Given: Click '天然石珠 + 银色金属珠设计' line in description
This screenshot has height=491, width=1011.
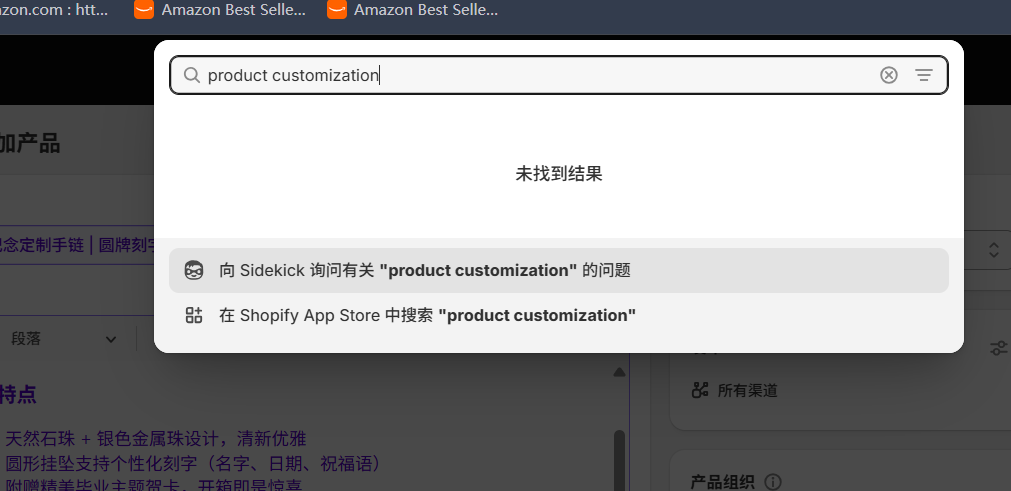Looking at the screenshot, I should pyautogui.click(x=155, y=439).
